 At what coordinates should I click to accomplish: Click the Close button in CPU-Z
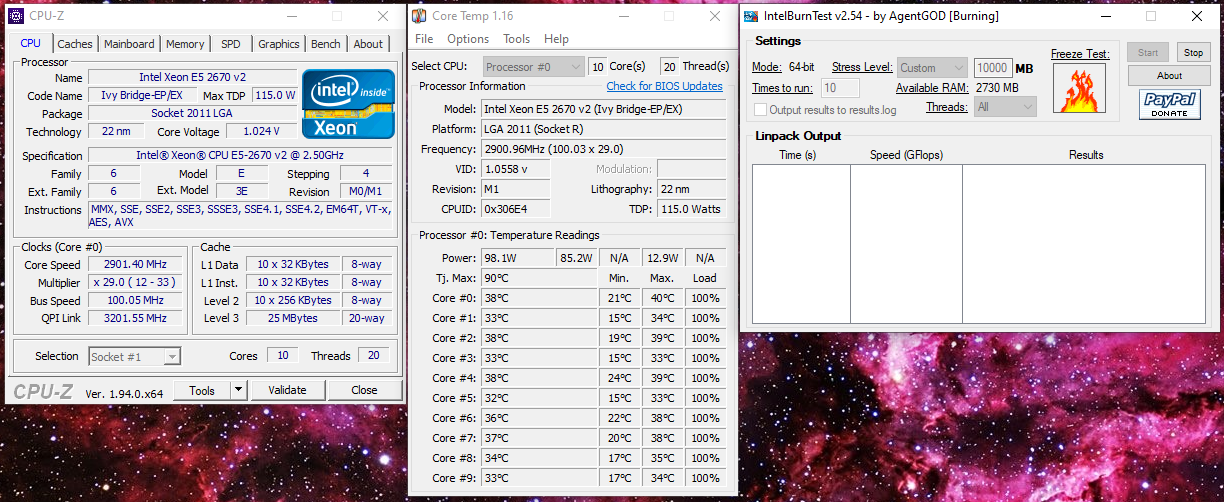364,390
